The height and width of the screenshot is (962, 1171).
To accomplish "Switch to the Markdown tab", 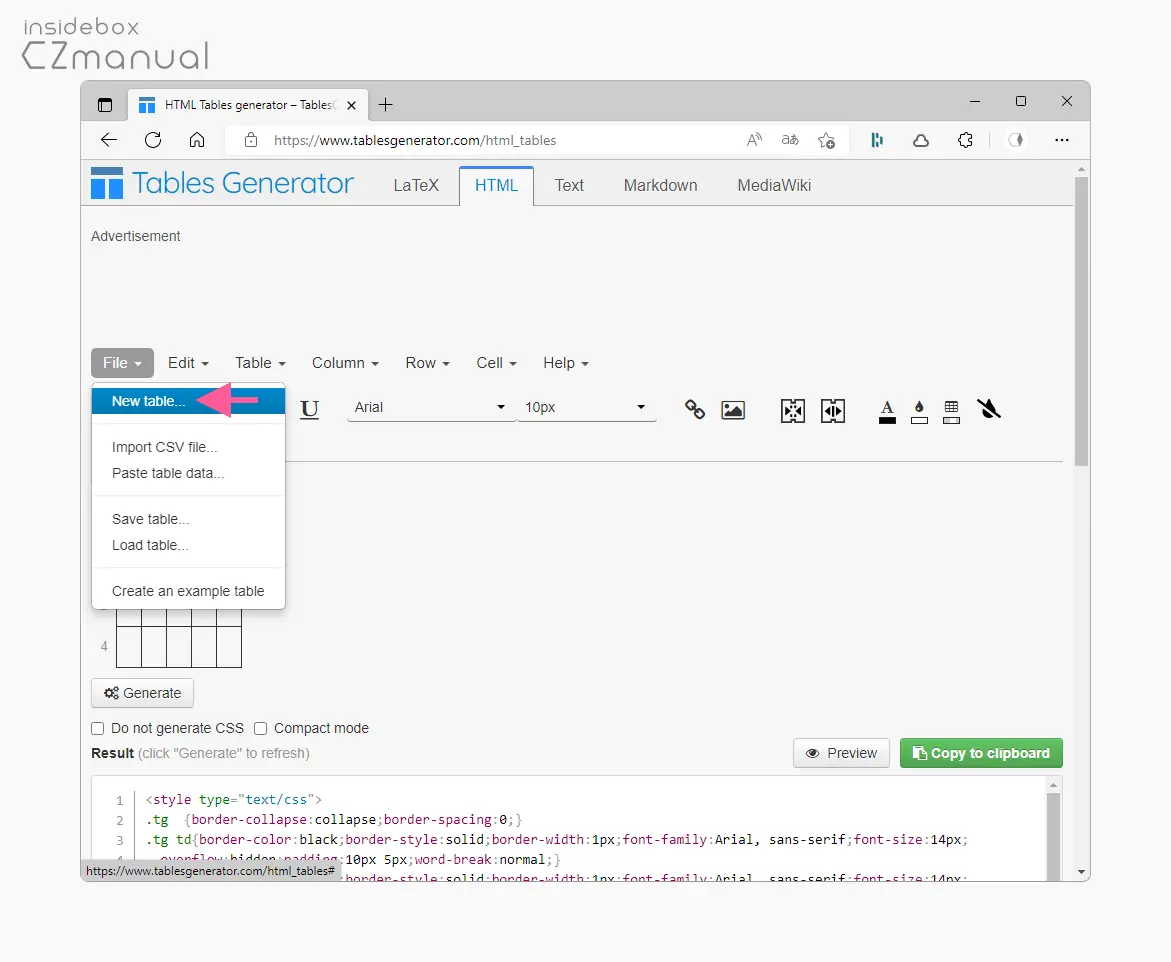I will click(660, 185).
